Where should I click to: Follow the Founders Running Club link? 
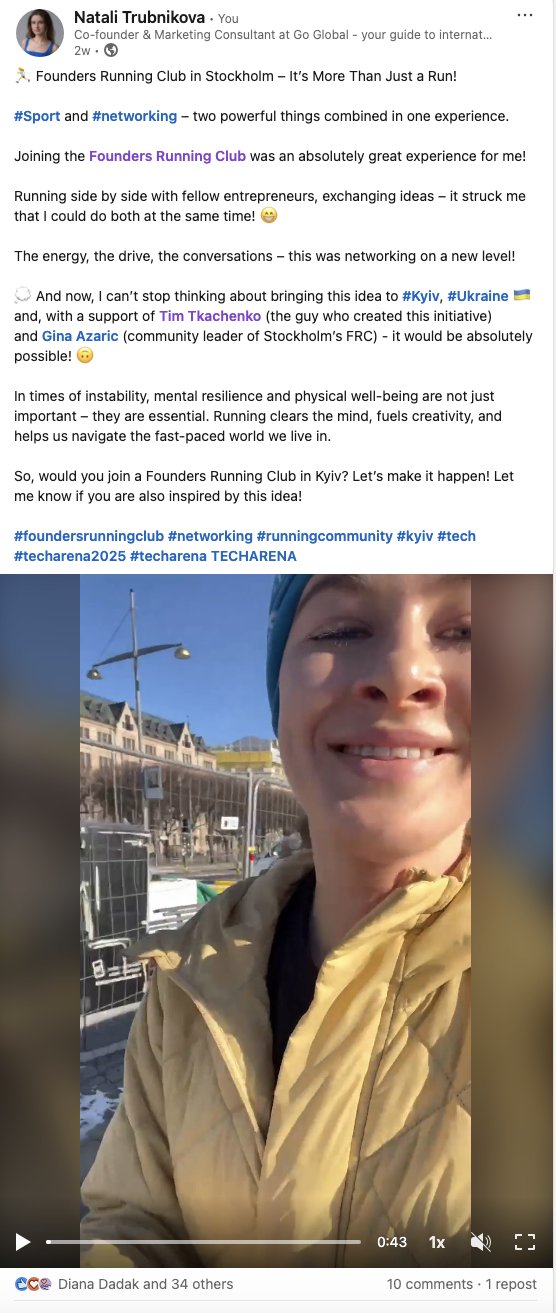tap(167, 156)
